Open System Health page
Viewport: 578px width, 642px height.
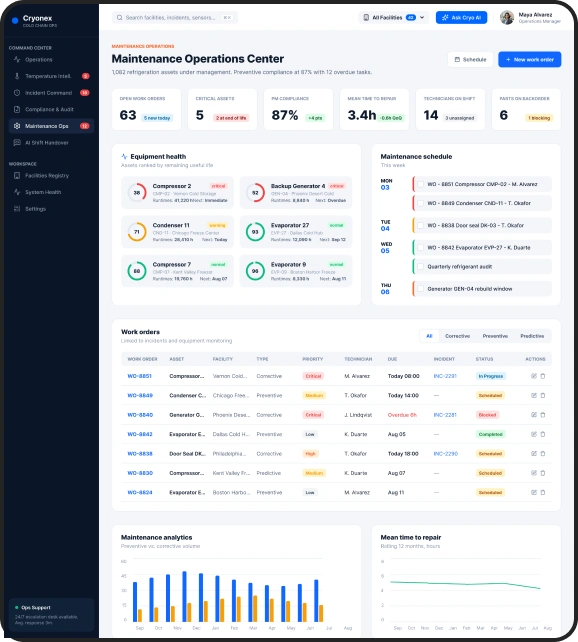tap(51, 192)
